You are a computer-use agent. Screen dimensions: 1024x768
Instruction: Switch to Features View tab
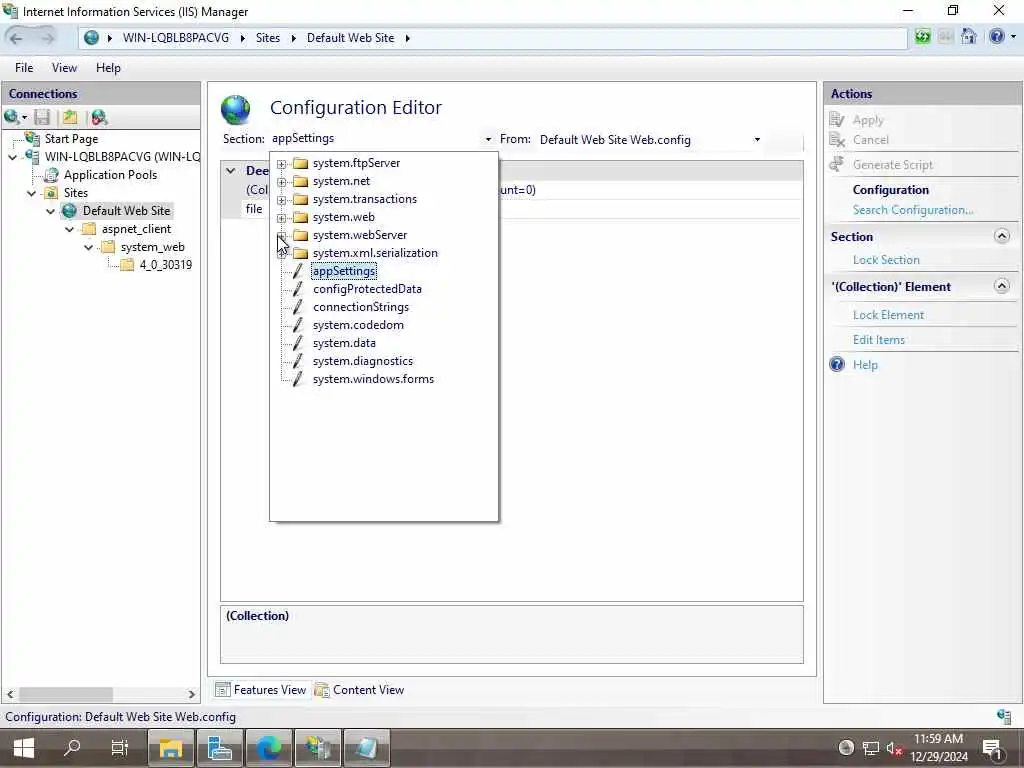coord(261,690)
